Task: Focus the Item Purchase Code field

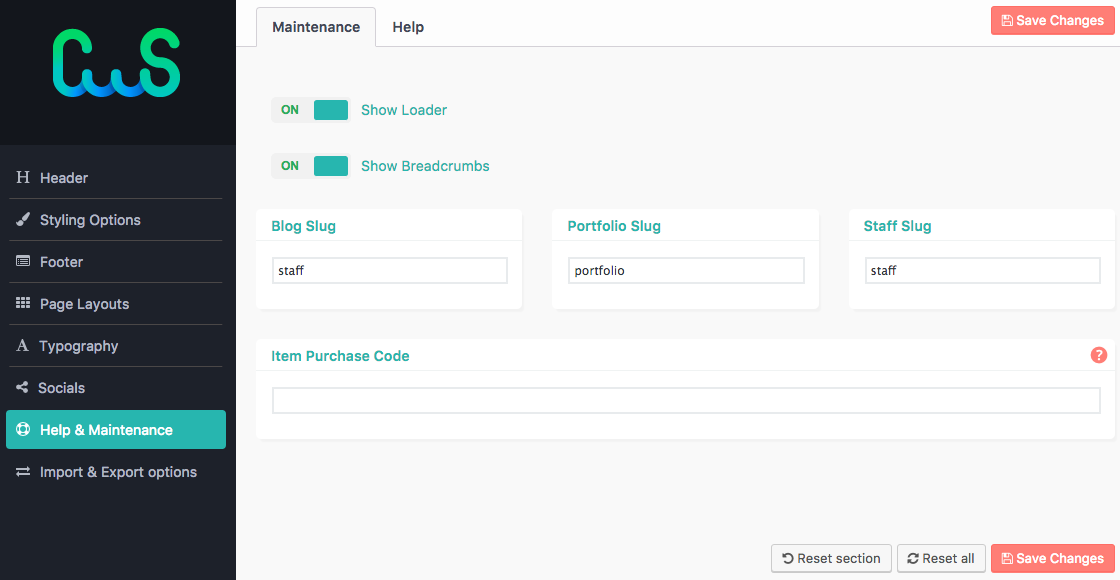Action: click(x=686, y=401)
